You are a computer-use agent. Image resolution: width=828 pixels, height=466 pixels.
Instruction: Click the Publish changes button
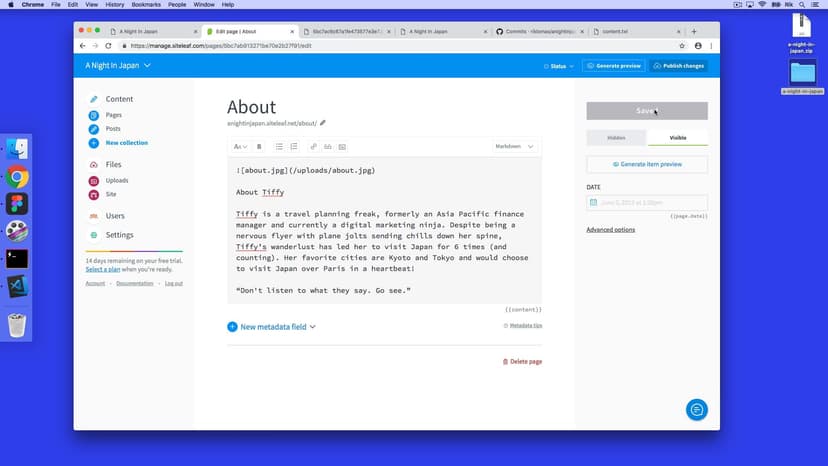coord(678,66)
